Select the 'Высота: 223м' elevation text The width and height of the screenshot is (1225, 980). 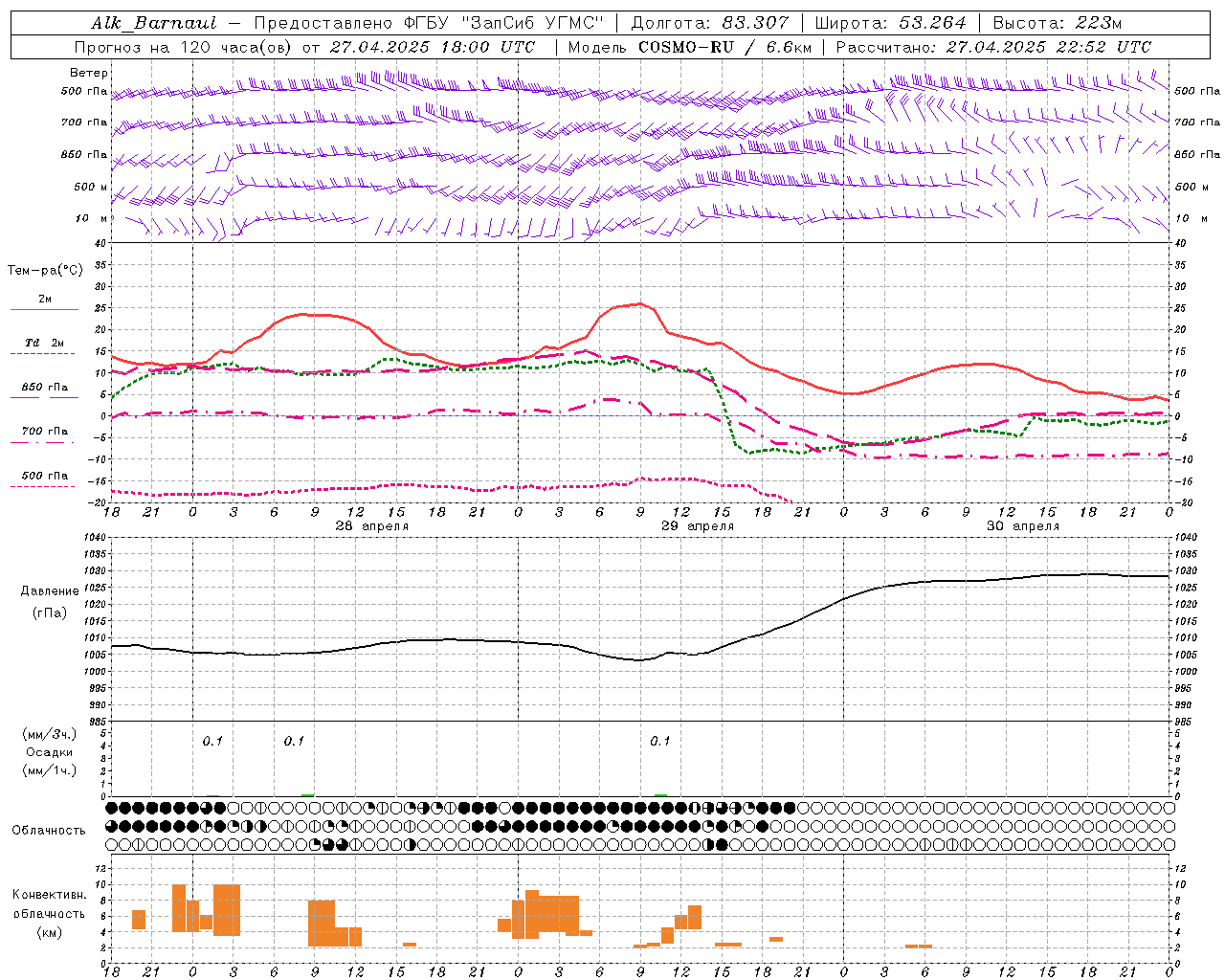[1057, 23]
